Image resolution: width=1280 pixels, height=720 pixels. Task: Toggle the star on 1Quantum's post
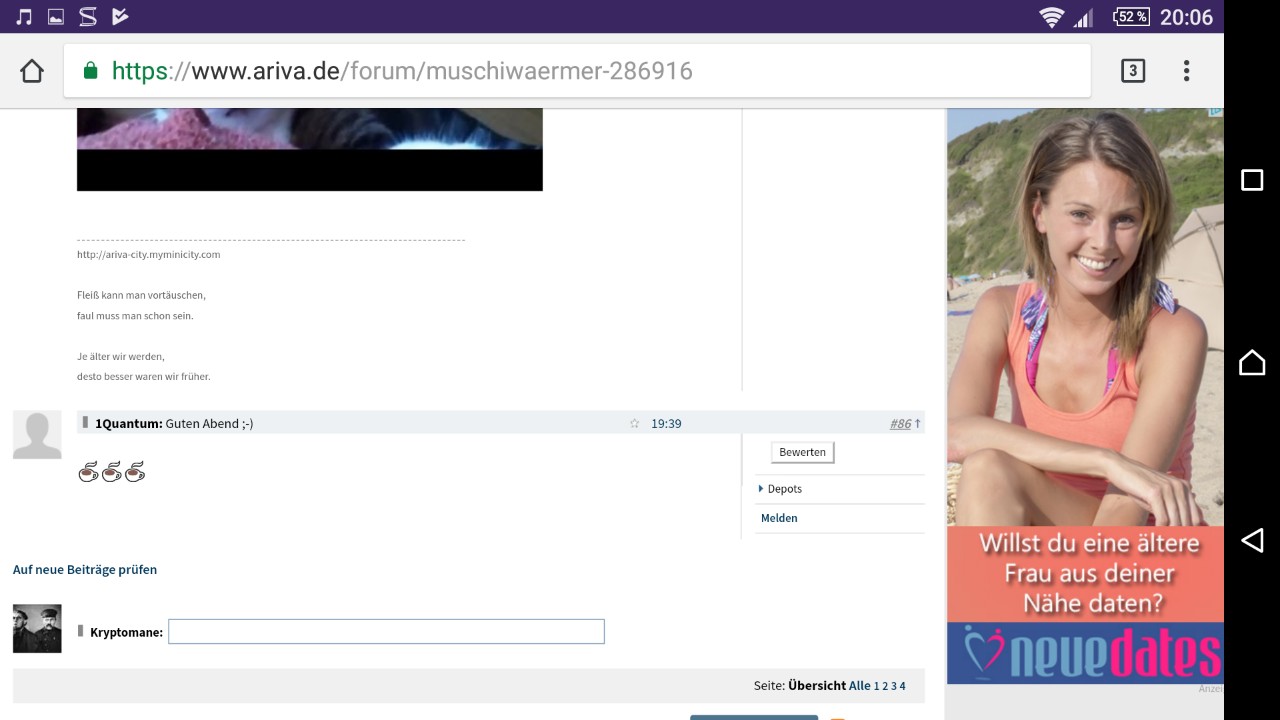(634, 424)
